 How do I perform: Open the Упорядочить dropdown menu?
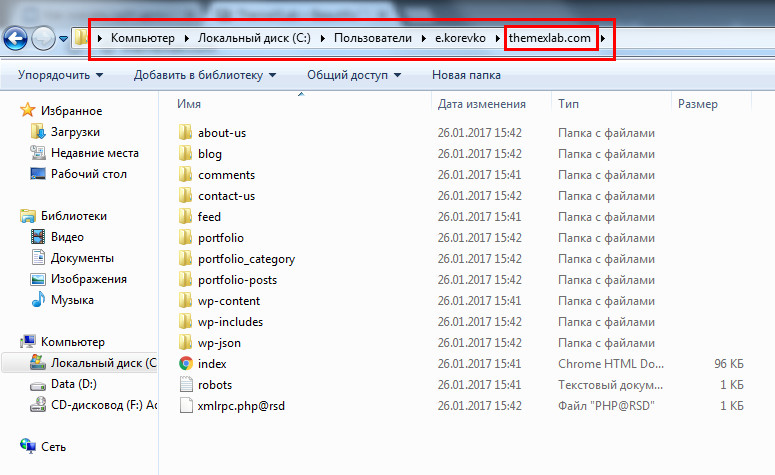pos(60,75)
